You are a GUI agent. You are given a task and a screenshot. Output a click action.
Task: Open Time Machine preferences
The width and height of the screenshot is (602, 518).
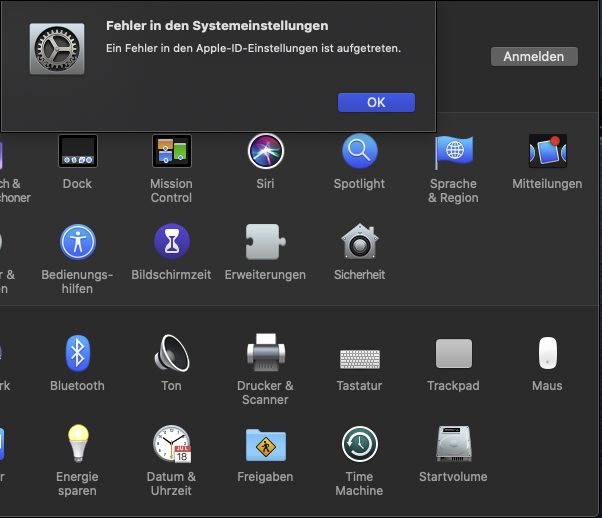[359, 444]
